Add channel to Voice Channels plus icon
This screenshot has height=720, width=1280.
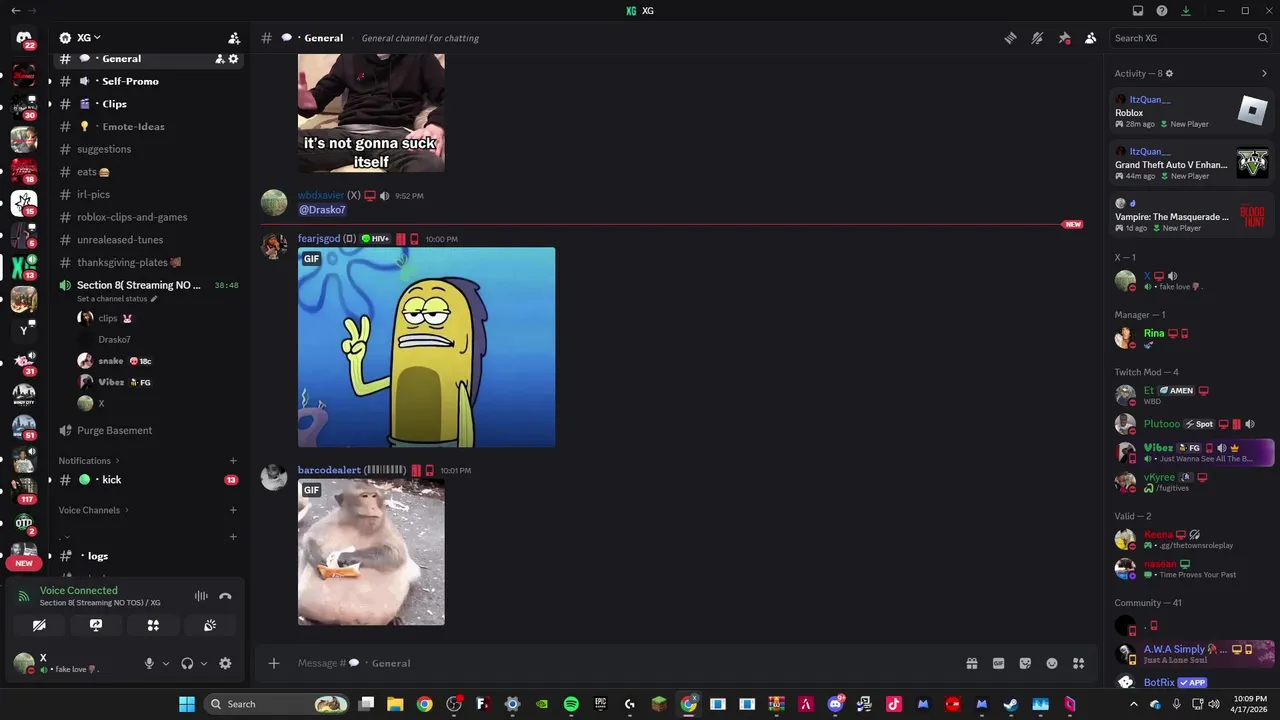click(x=233, y=510)
